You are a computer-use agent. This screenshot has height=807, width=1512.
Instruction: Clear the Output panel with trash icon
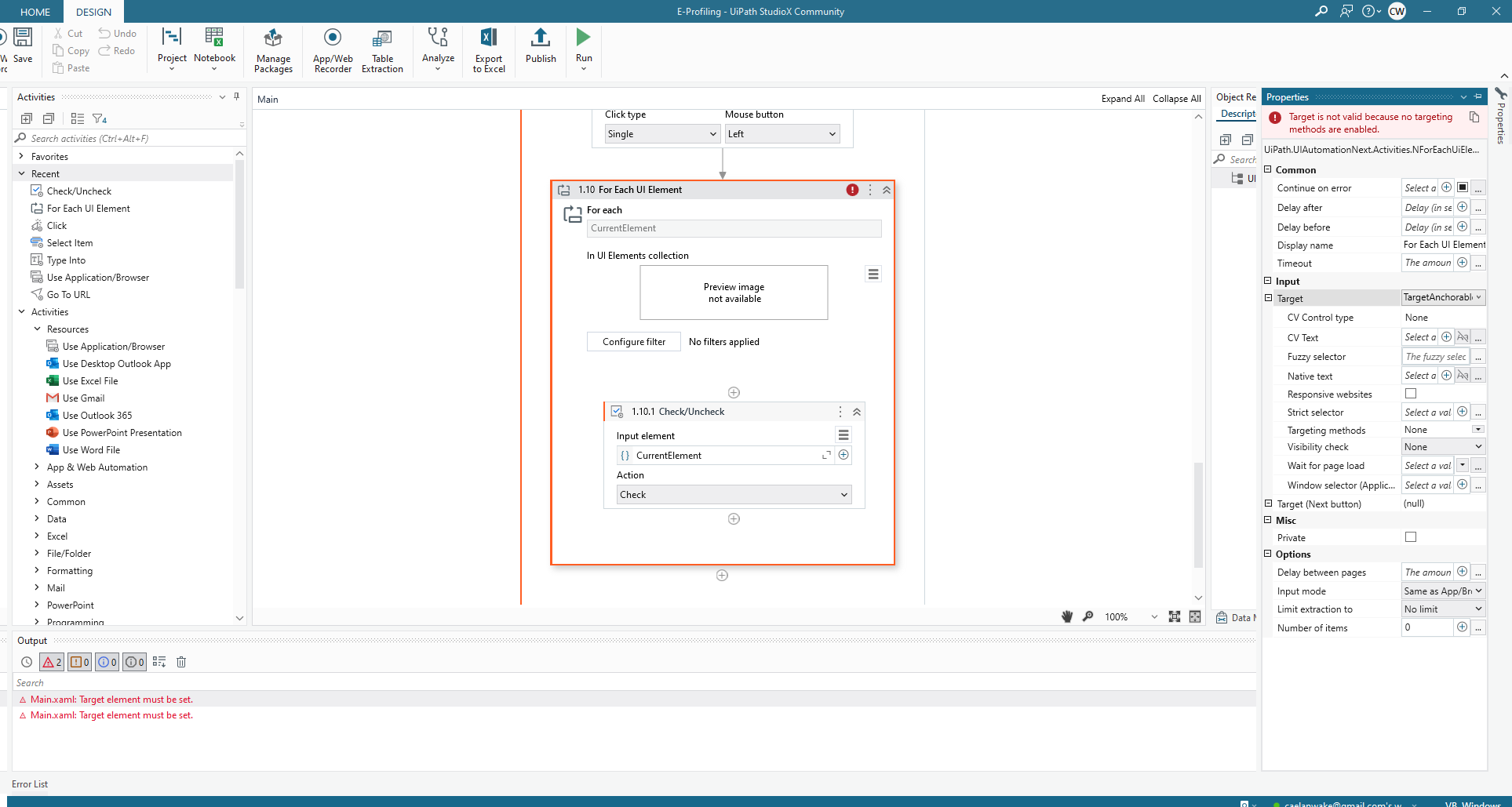[x=181, y=662]
